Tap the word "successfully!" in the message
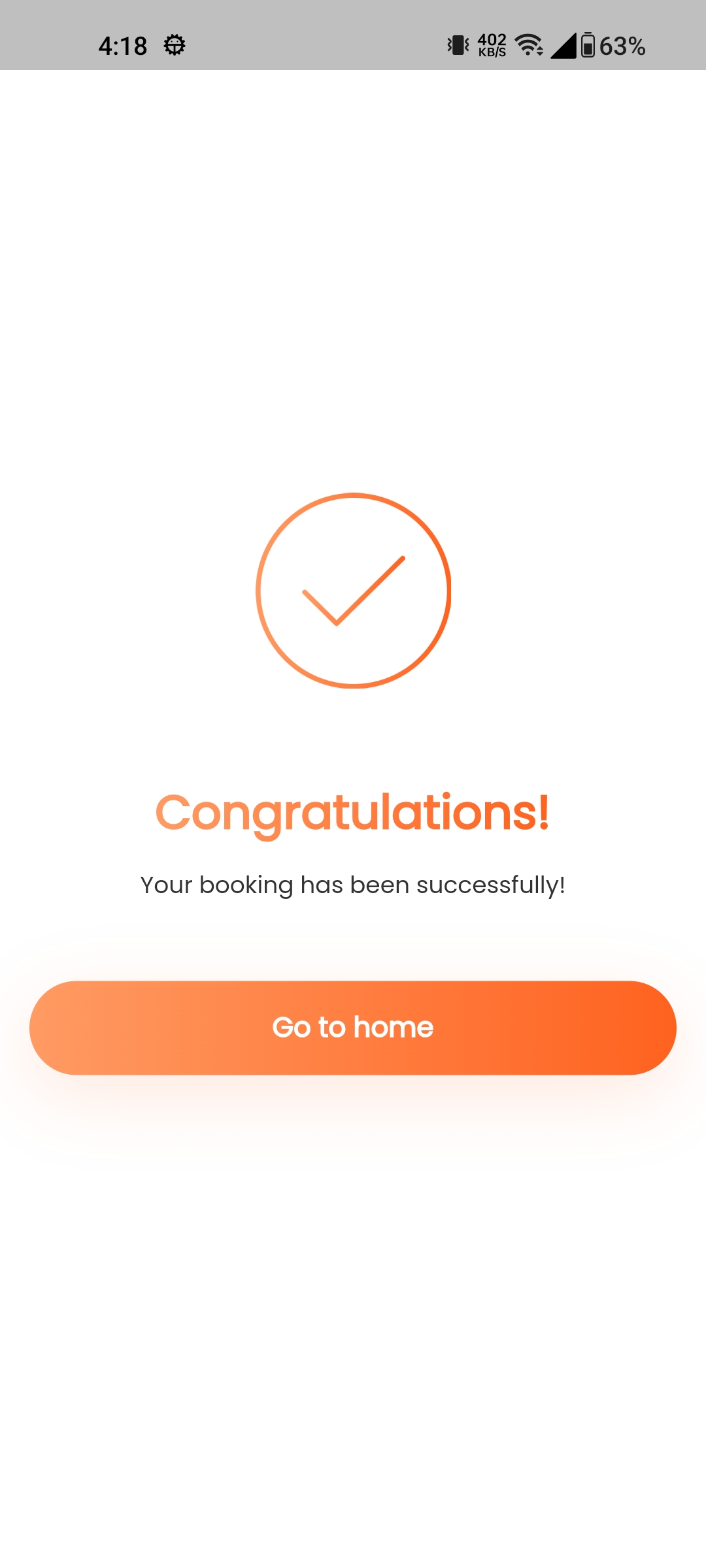This screenshot has width=706, height=1568. (x=490, y=885)
